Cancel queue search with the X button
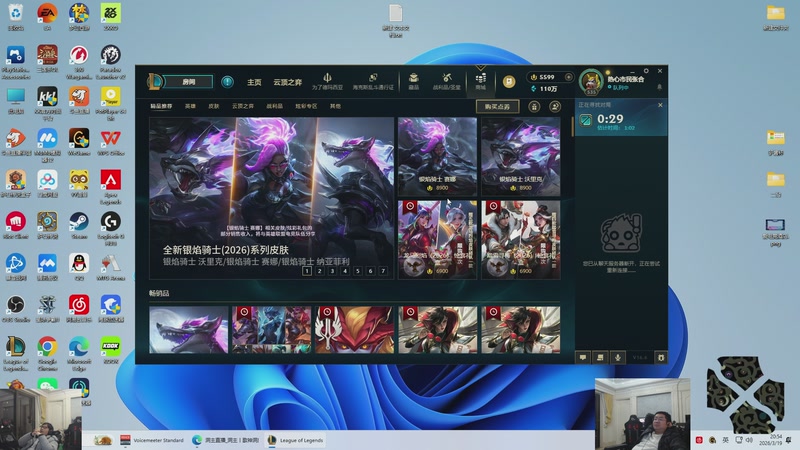Image resolution: width=800 pixels, height=450 pixels. 660,105
